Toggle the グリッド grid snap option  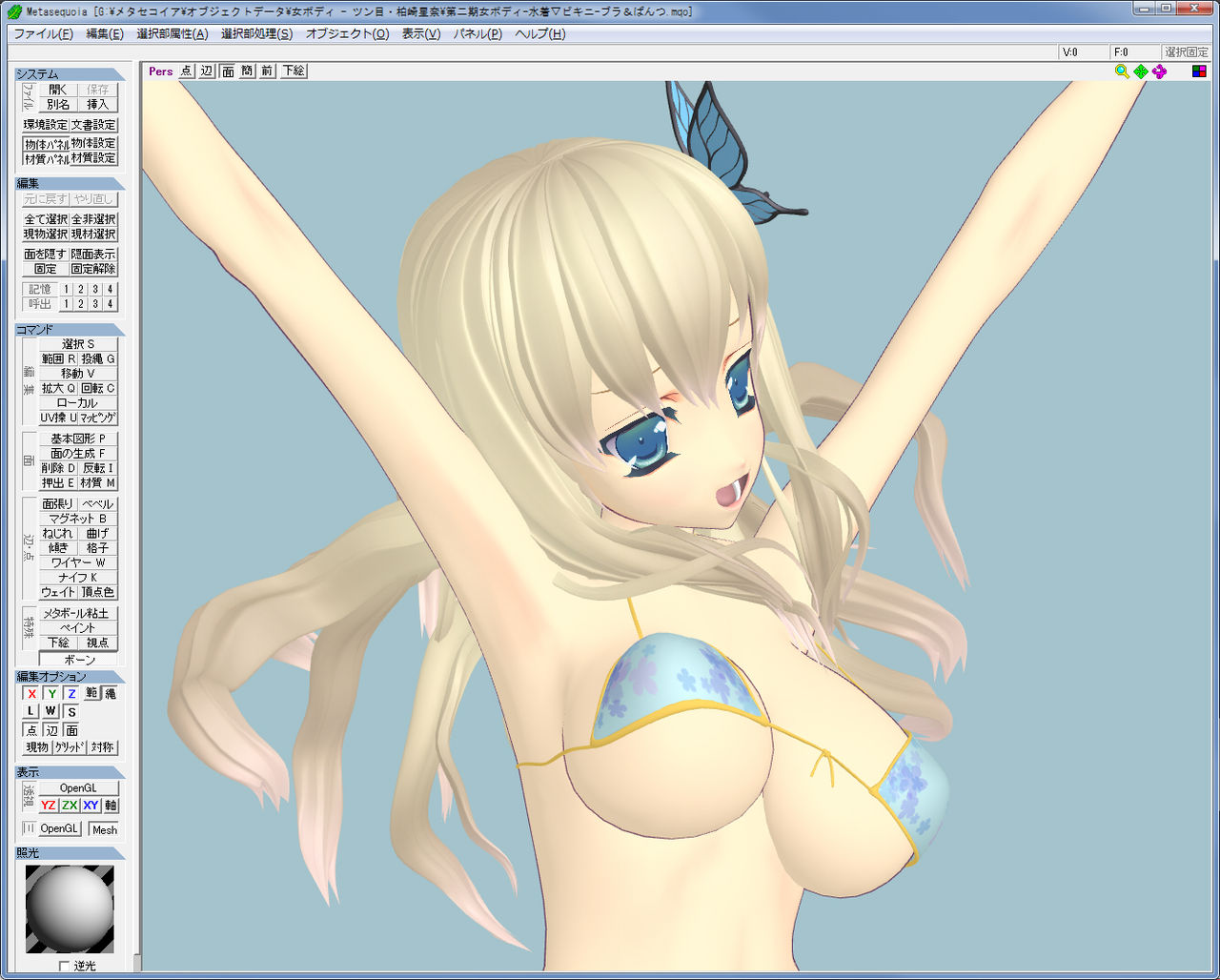[70, 747]
